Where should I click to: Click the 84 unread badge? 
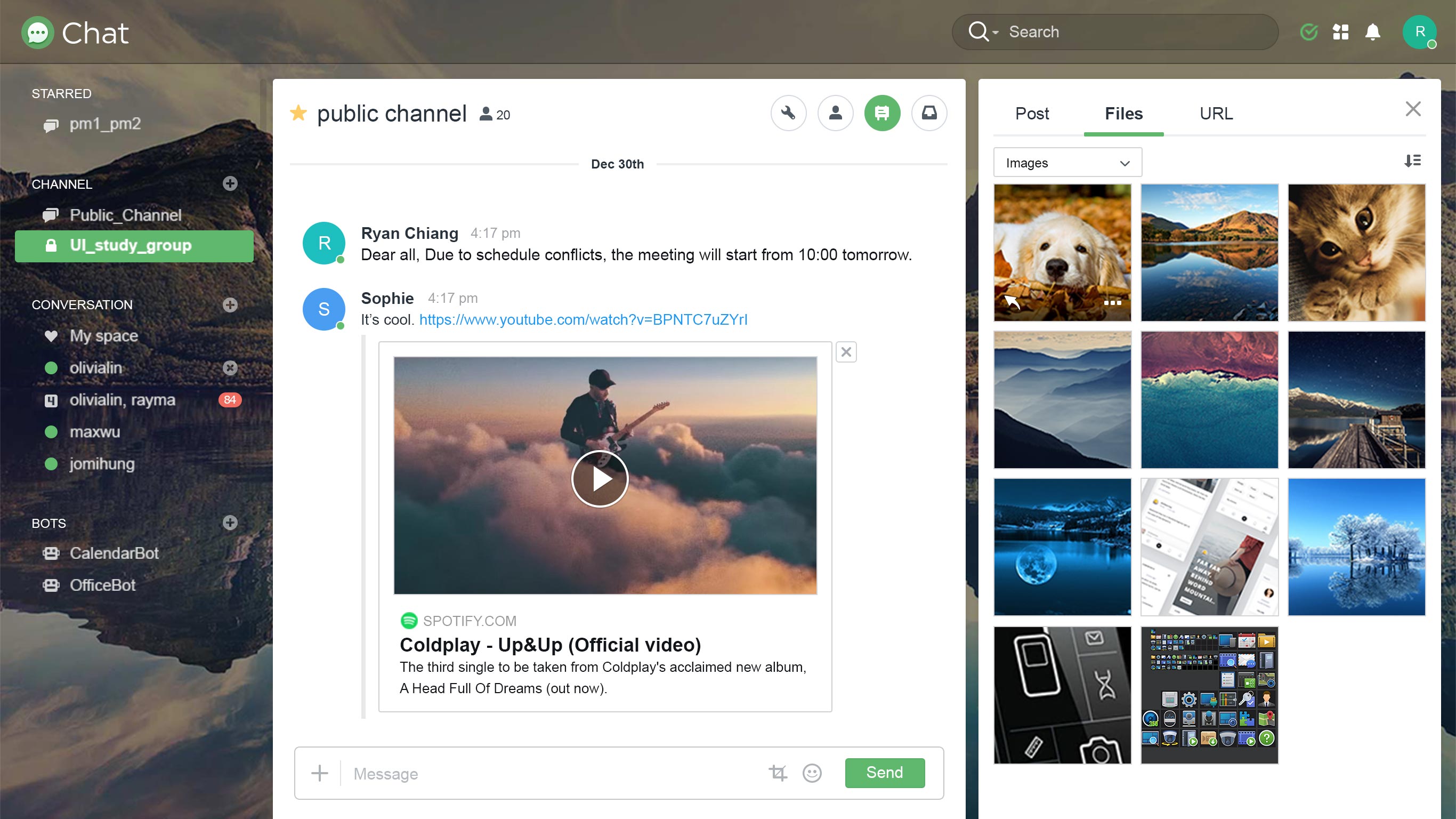[230, 400]
